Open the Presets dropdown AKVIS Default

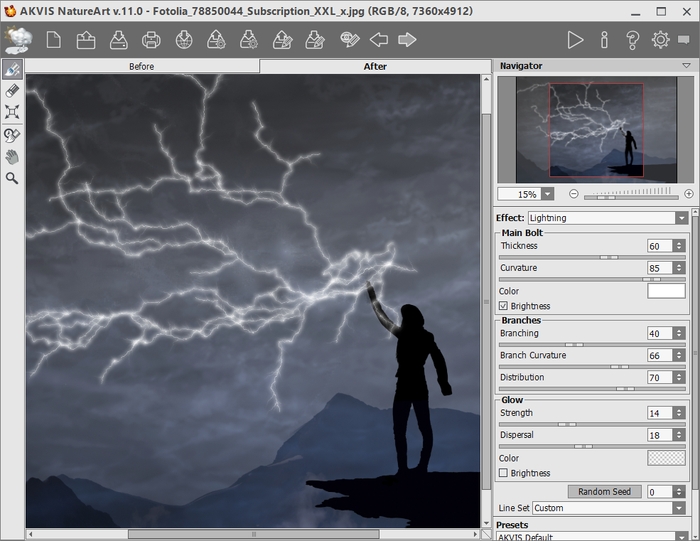(x=592, y=537)
